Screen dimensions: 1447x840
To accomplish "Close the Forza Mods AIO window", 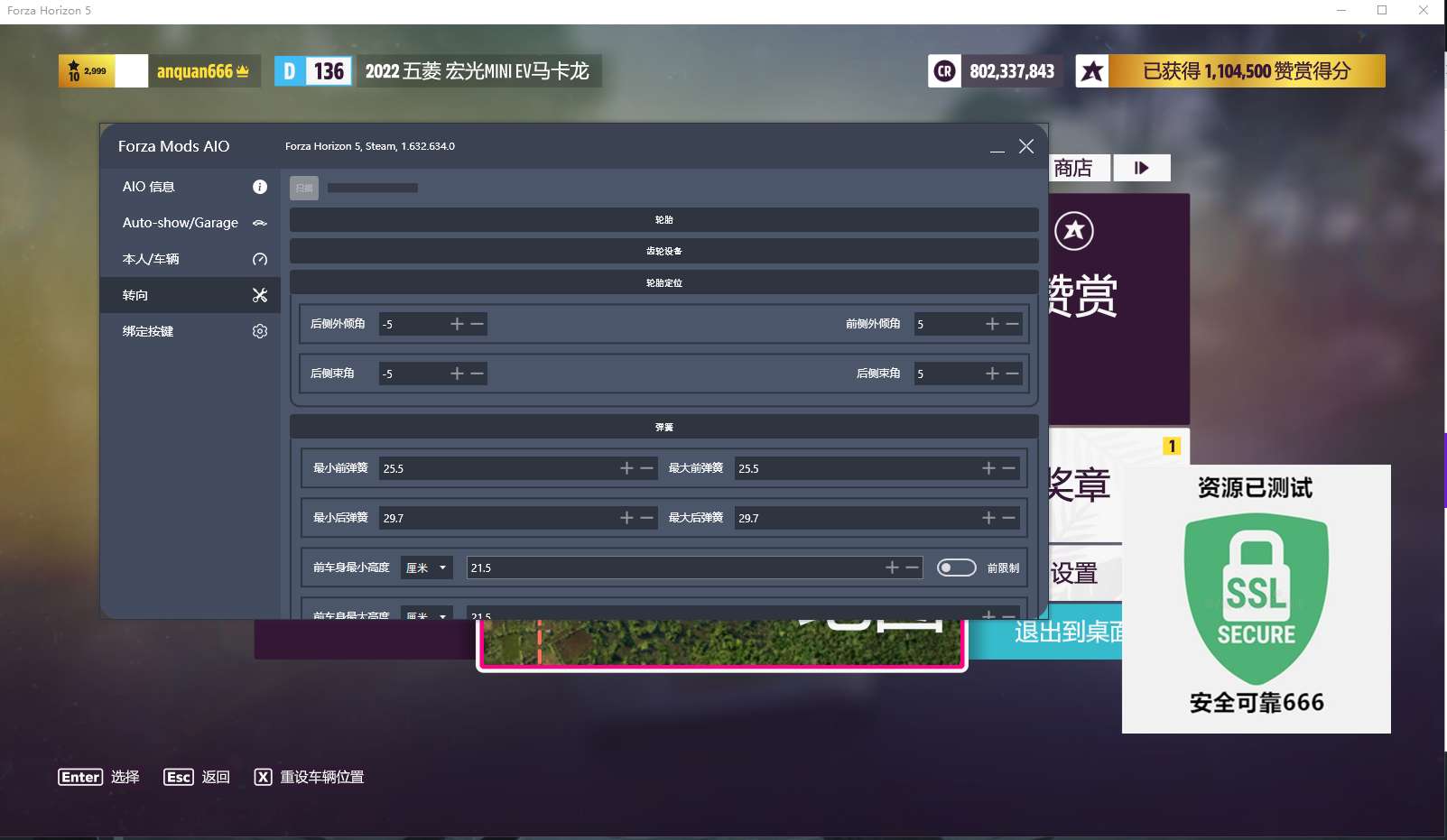I will (x=1026, y=146).
